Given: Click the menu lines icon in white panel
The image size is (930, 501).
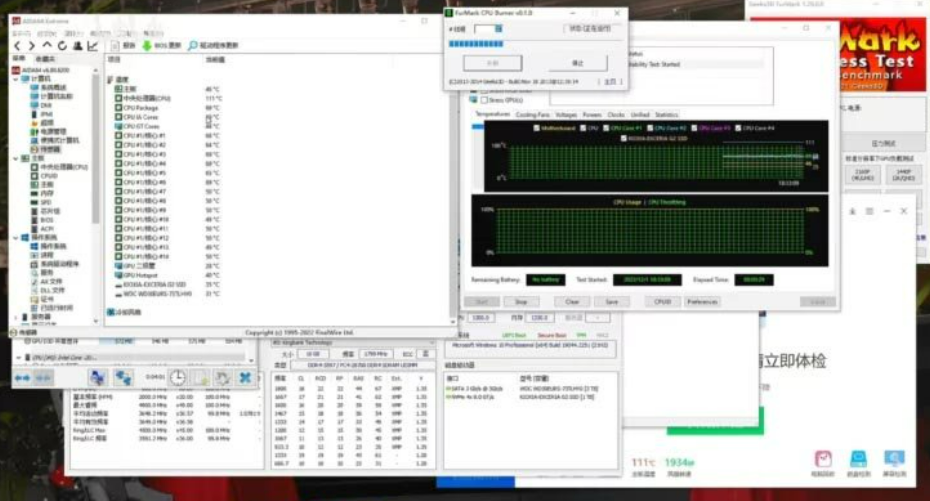Looking at the screenshot, I should (x=870, y=211).
